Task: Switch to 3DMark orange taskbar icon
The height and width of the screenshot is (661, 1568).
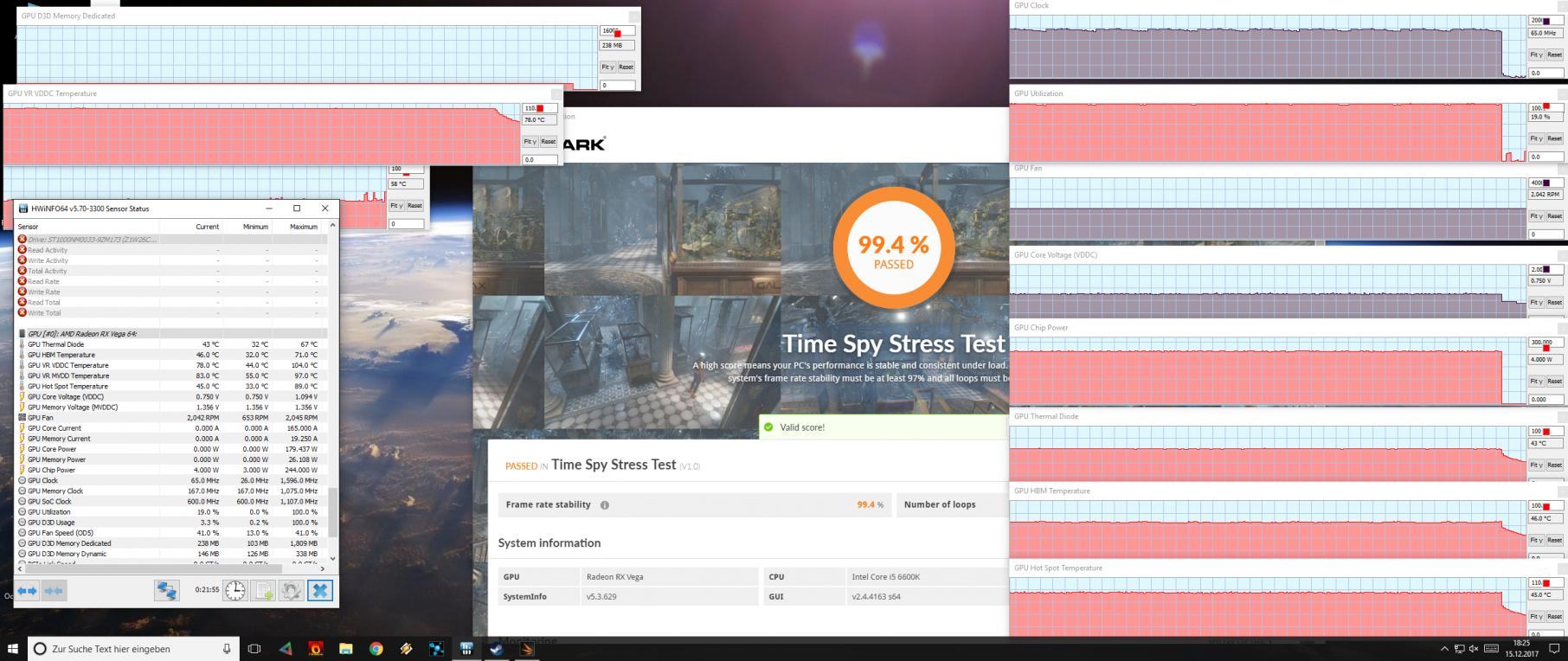Action: click(x=527, y=648)
